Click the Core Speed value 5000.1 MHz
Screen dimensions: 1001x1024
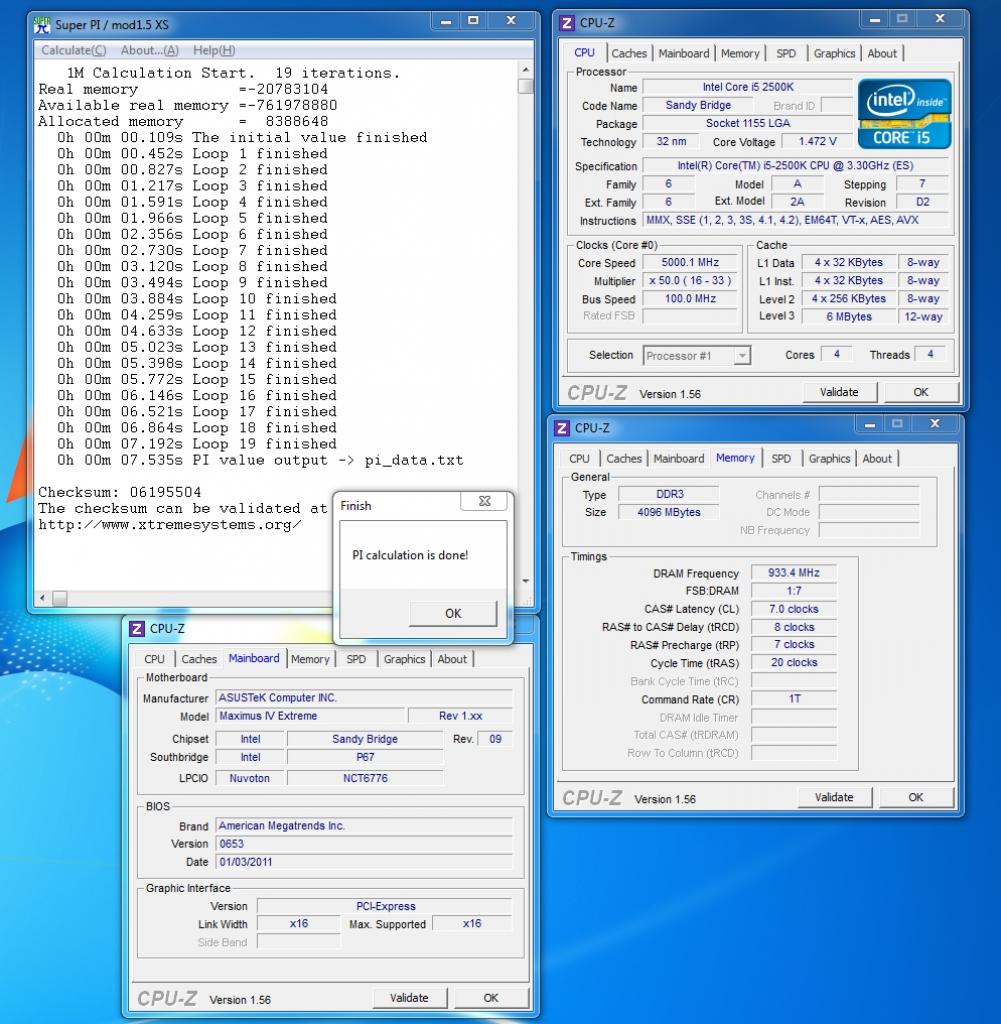pyautogui.click(x=690, y=263)
